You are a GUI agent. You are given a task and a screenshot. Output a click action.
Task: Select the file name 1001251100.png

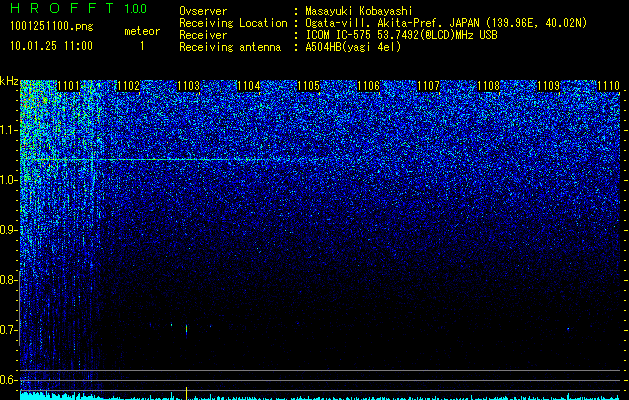pos(52,27)
